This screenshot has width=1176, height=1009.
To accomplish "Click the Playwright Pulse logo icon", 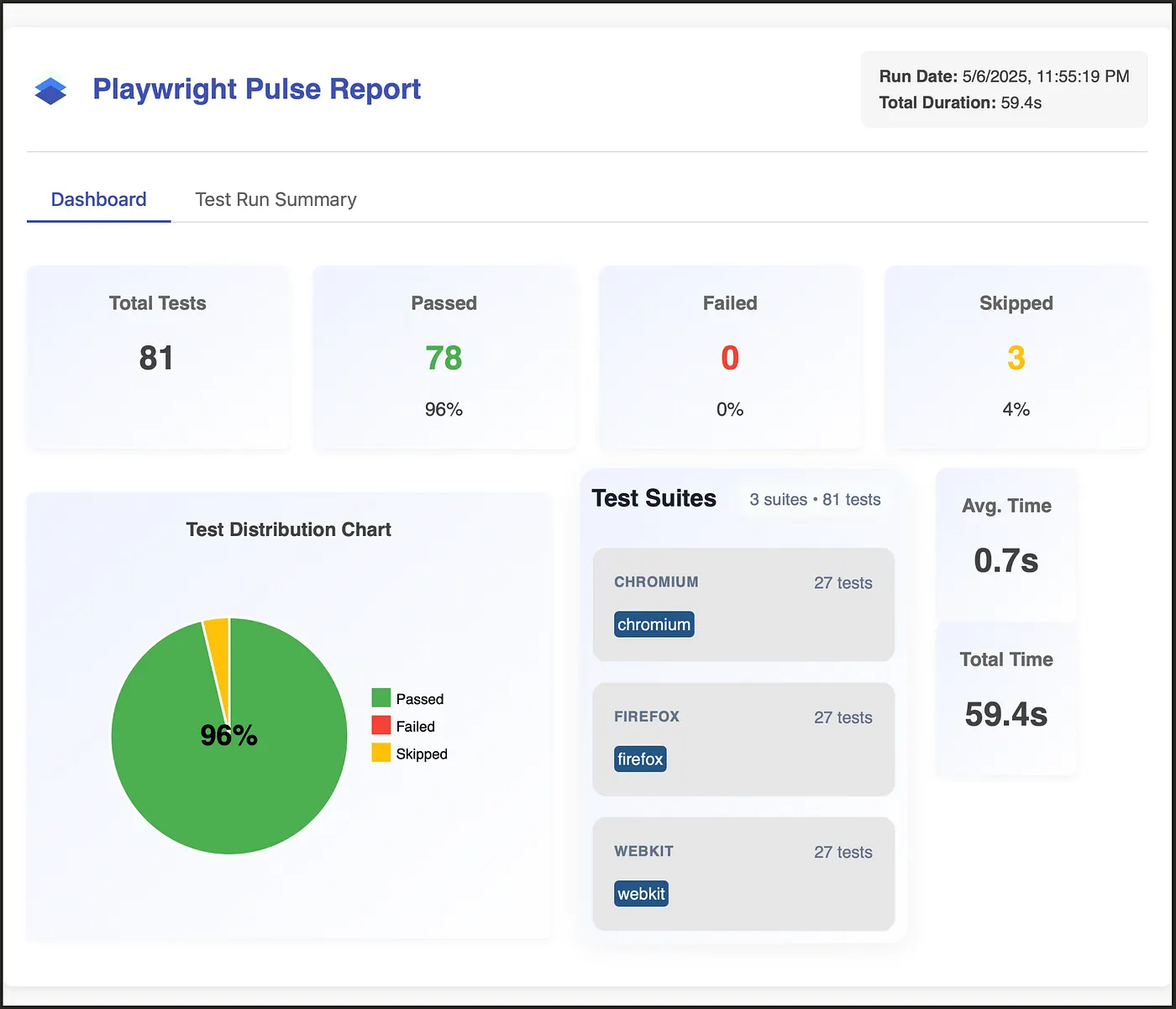I will coord(50,91).
